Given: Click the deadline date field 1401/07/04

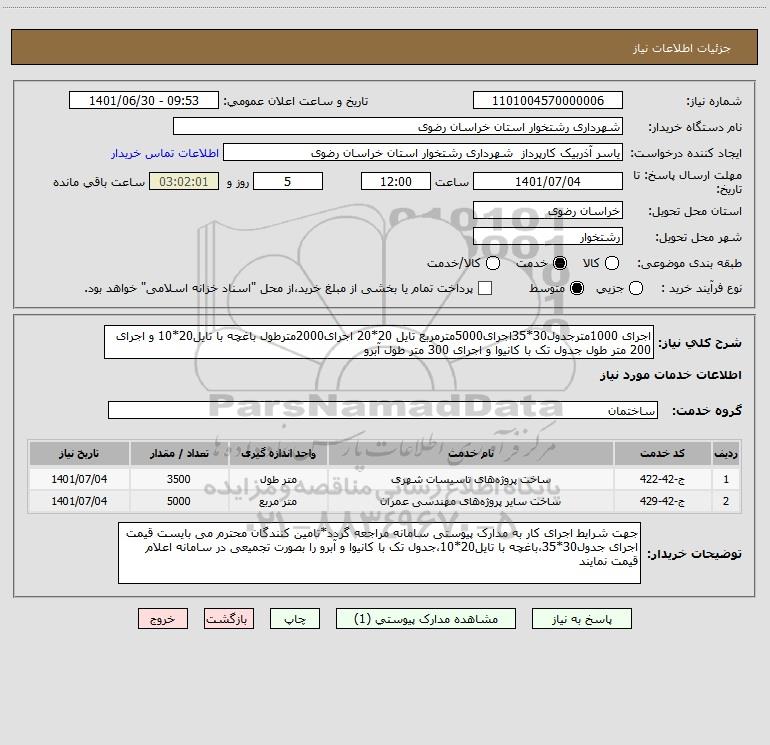Looking at the screenshot, I should coord(548,181).
